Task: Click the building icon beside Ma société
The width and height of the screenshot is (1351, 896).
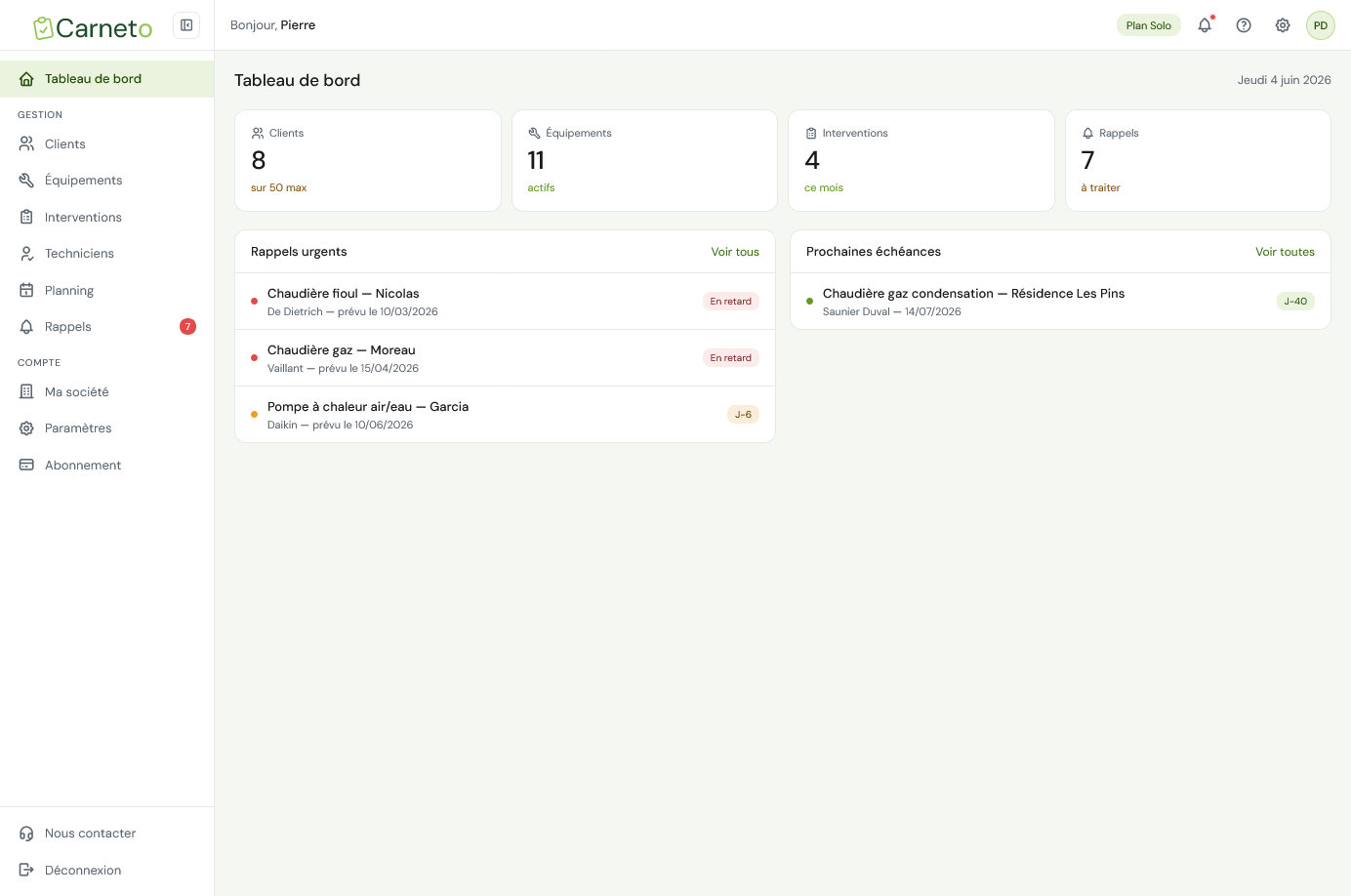Action: pyautogui.click(x=26, y=391)
